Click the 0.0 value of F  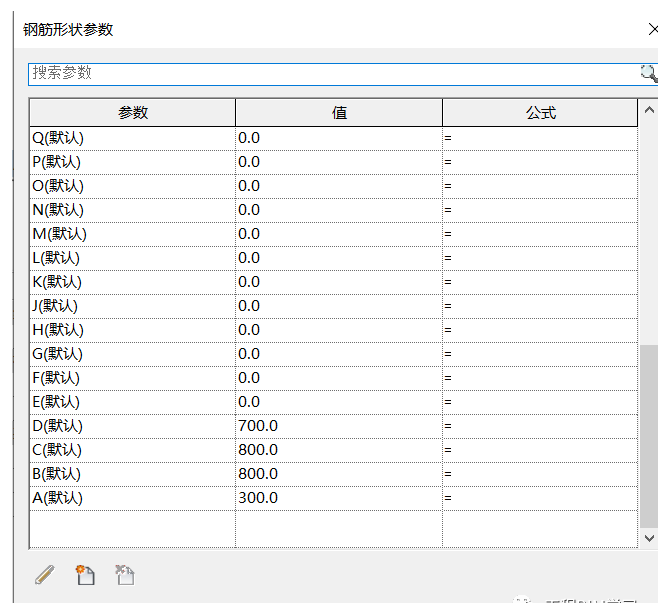339,378
